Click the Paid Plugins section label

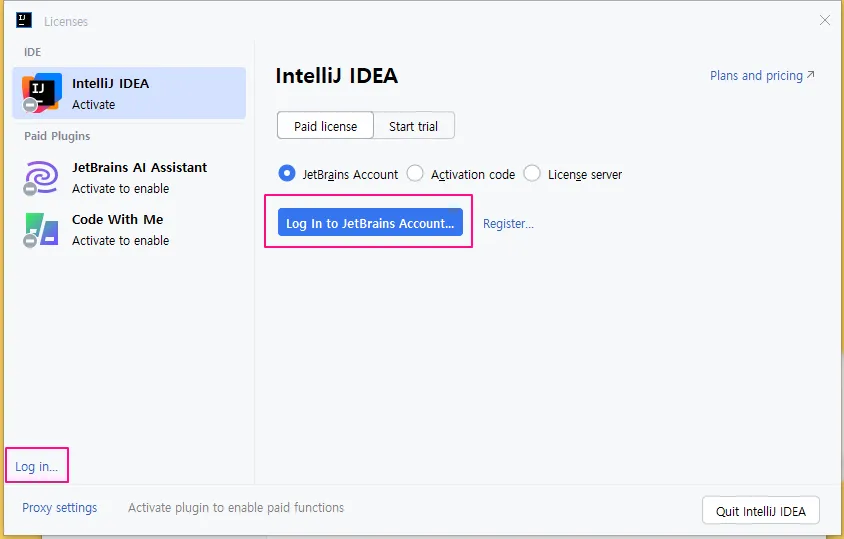click(x=57, y=136)
